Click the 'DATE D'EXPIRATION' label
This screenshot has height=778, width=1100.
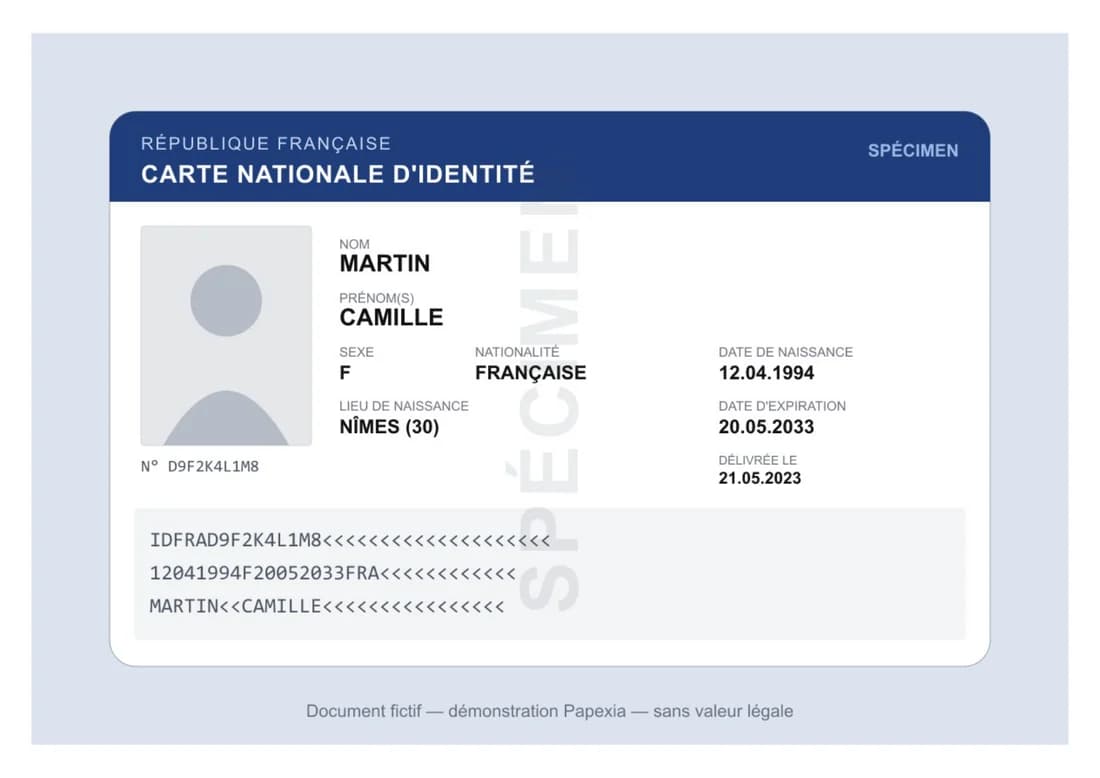782,406
